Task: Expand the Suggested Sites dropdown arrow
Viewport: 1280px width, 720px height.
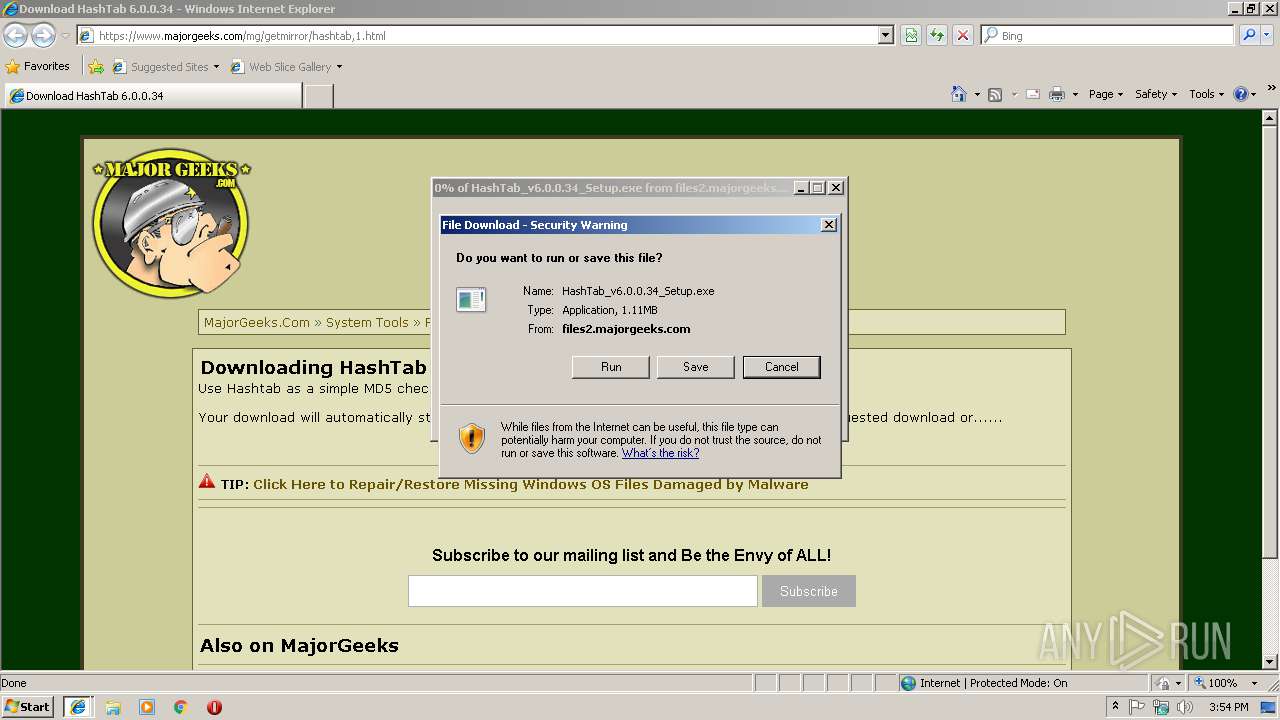Action: [216, 67]
